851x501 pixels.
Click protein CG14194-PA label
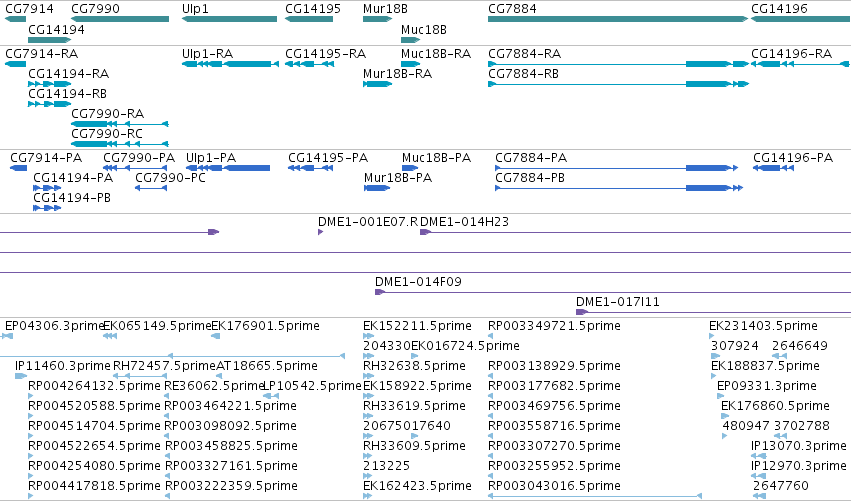(73, 178)
